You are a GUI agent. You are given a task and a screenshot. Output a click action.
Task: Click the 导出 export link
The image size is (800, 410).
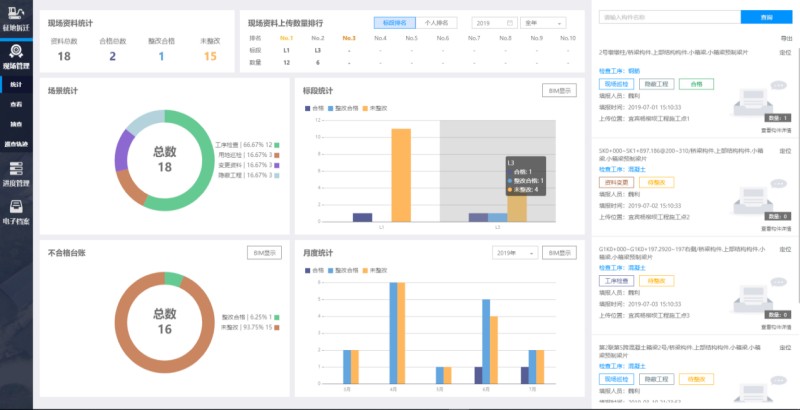point(785,37)
